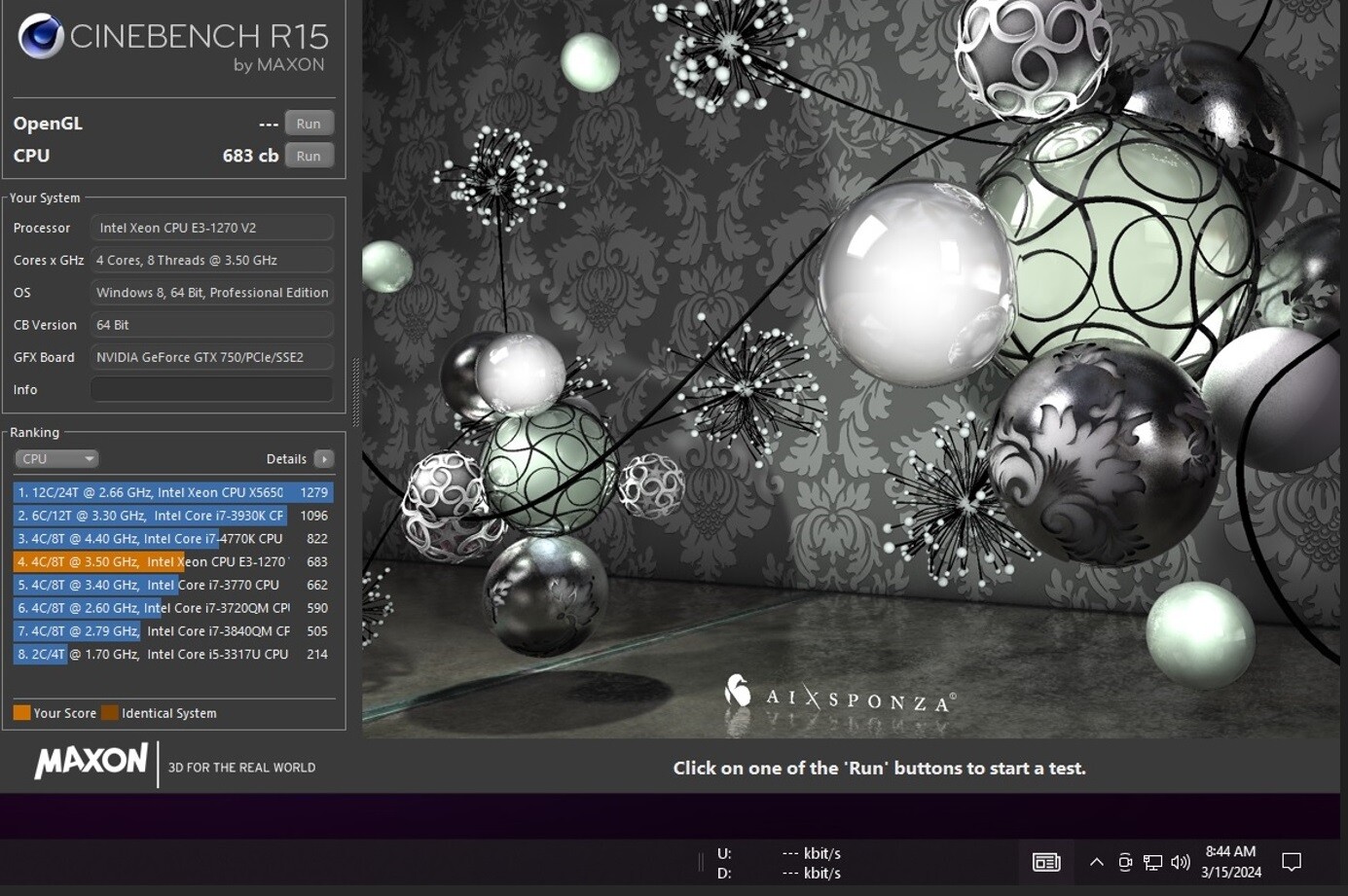Screen dimensions: 1348x896
Task: Run the CPU benchmark
Action: tap(309, 156)
